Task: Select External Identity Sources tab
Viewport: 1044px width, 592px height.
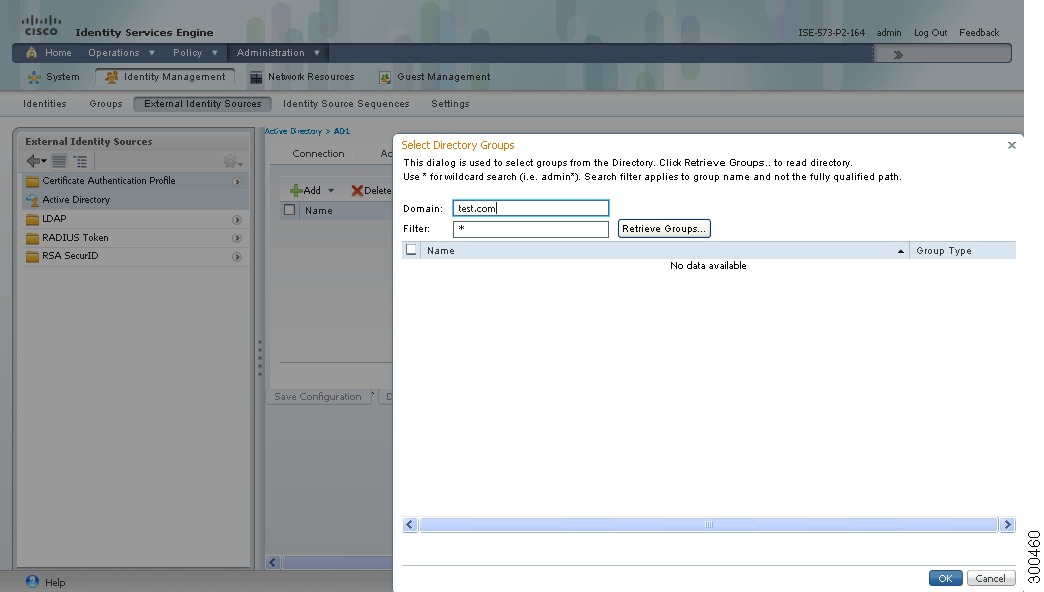Action: click(x=202, y=104)
